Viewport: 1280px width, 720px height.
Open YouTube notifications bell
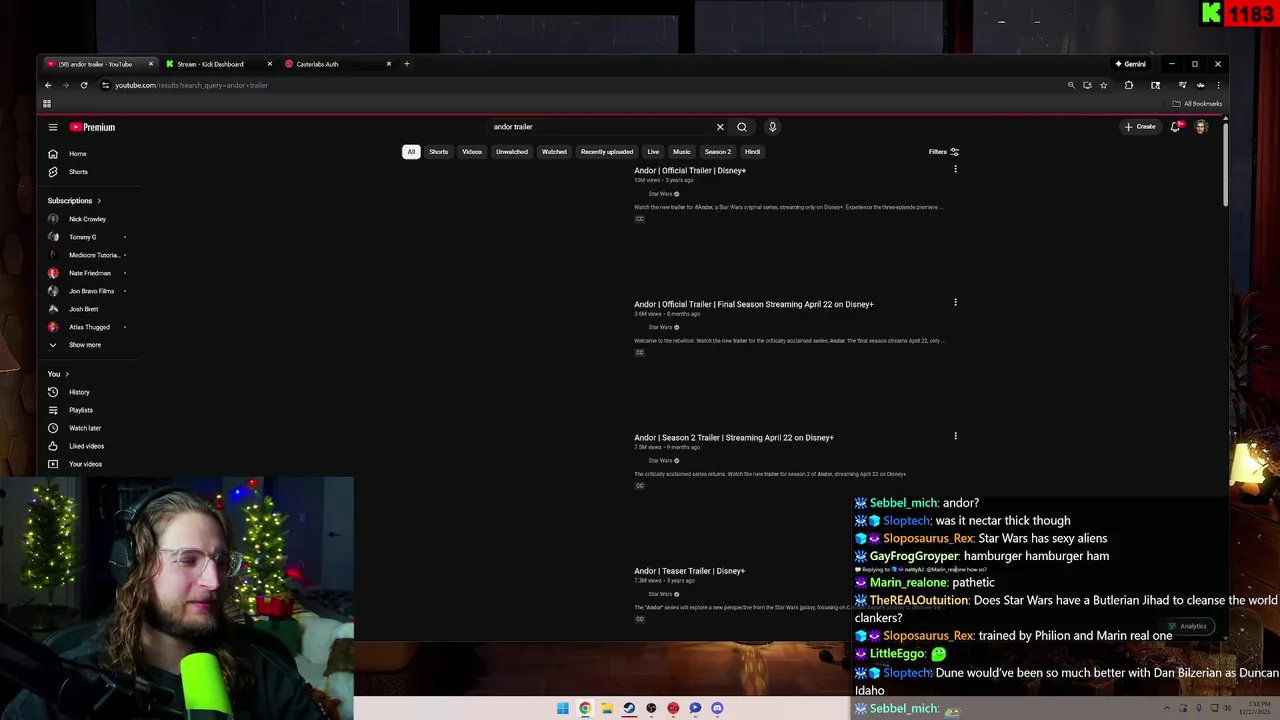pos(1176,127)
